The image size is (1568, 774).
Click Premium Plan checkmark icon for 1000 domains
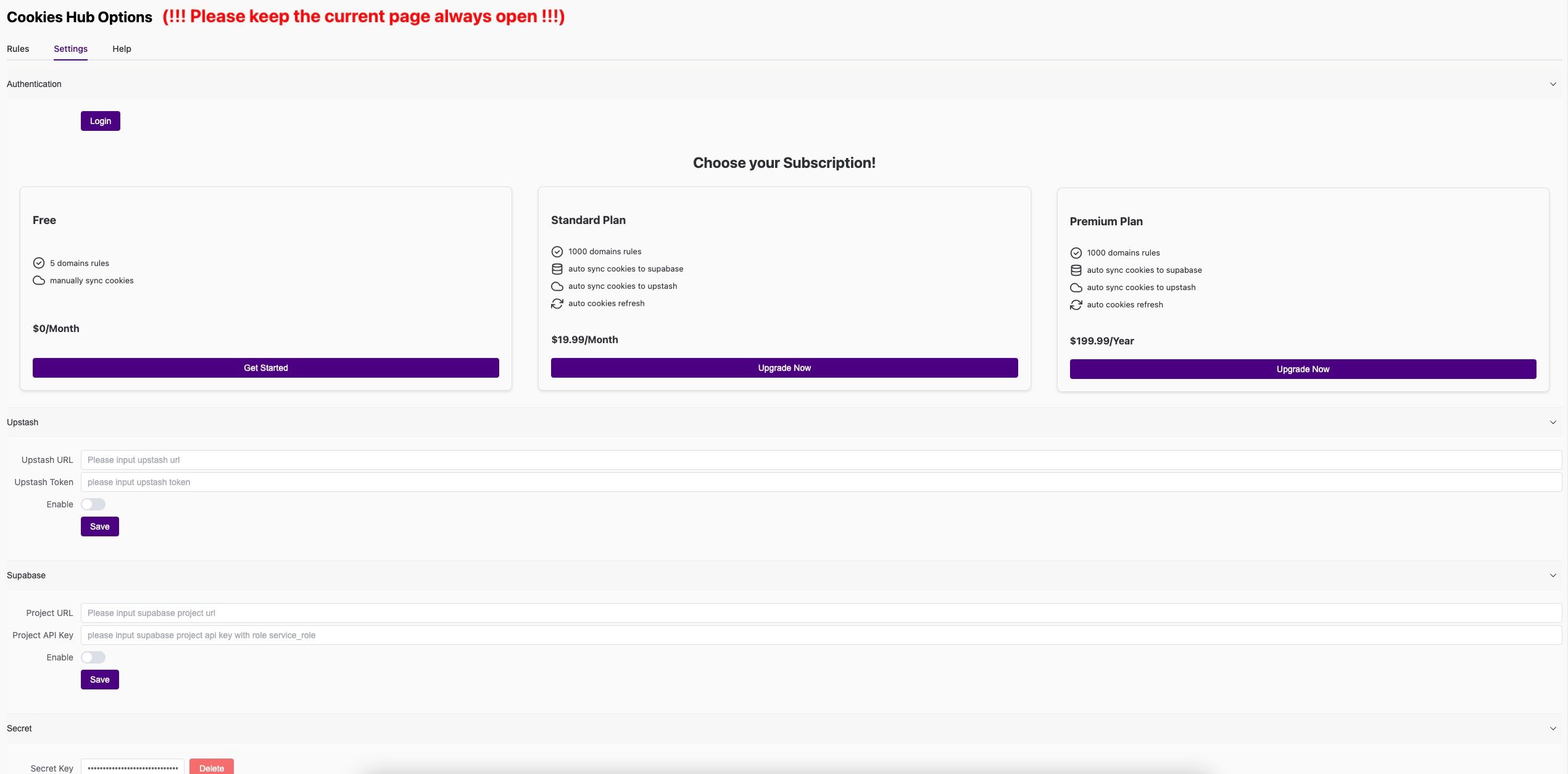pos(1076,253)
